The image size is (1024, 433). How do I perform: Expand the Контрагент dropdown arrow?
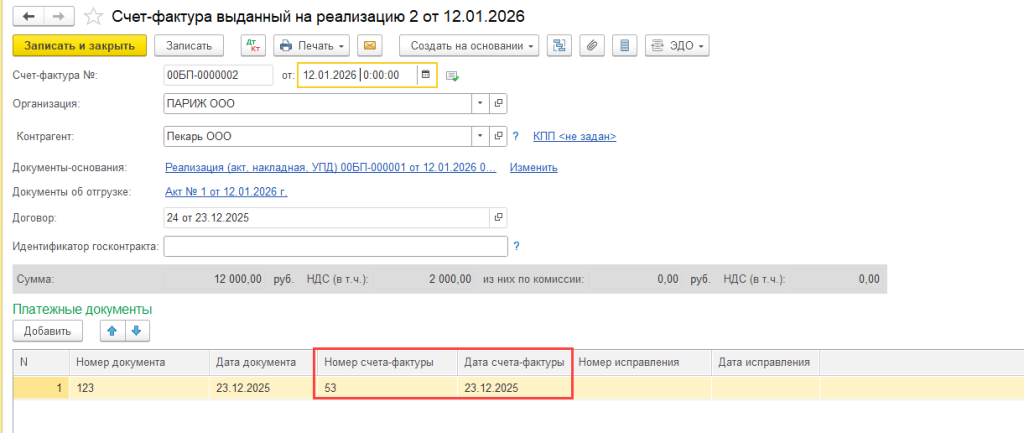pyautogui.click(x=480, y=136)
